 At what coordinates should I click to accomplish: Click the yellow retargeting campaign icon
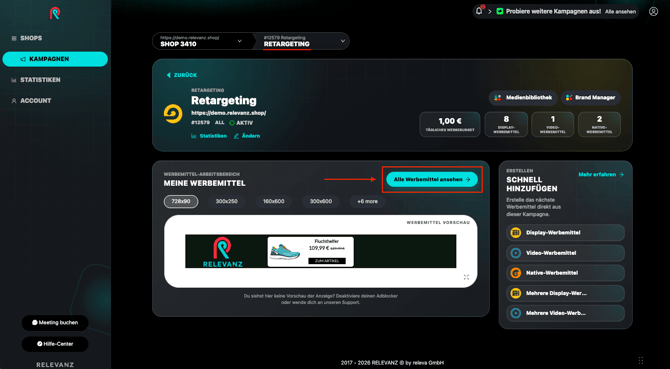(x=173, y=114)
